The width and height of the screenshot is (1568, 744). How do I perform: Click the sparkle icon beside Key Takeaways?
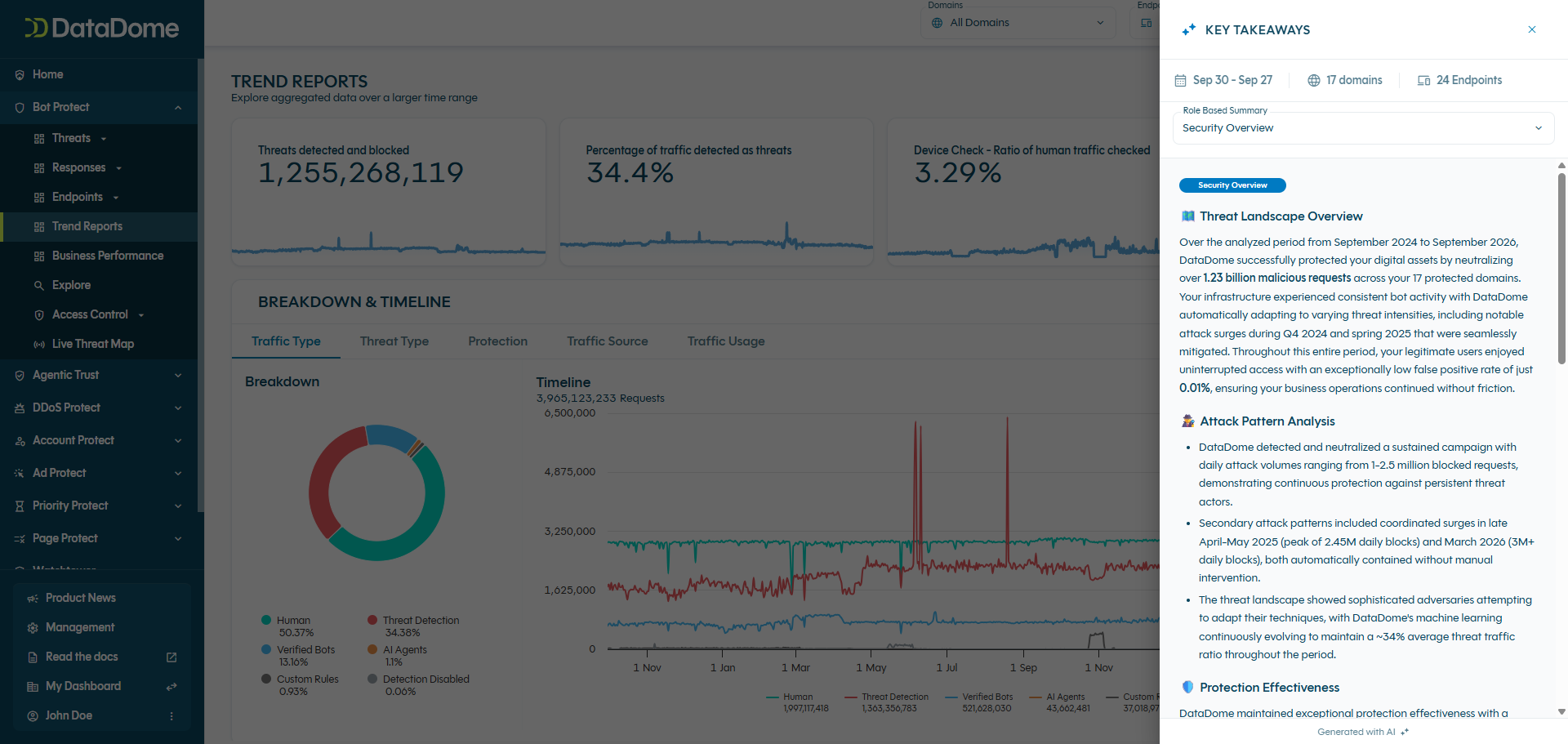(x=1189, y=29)
